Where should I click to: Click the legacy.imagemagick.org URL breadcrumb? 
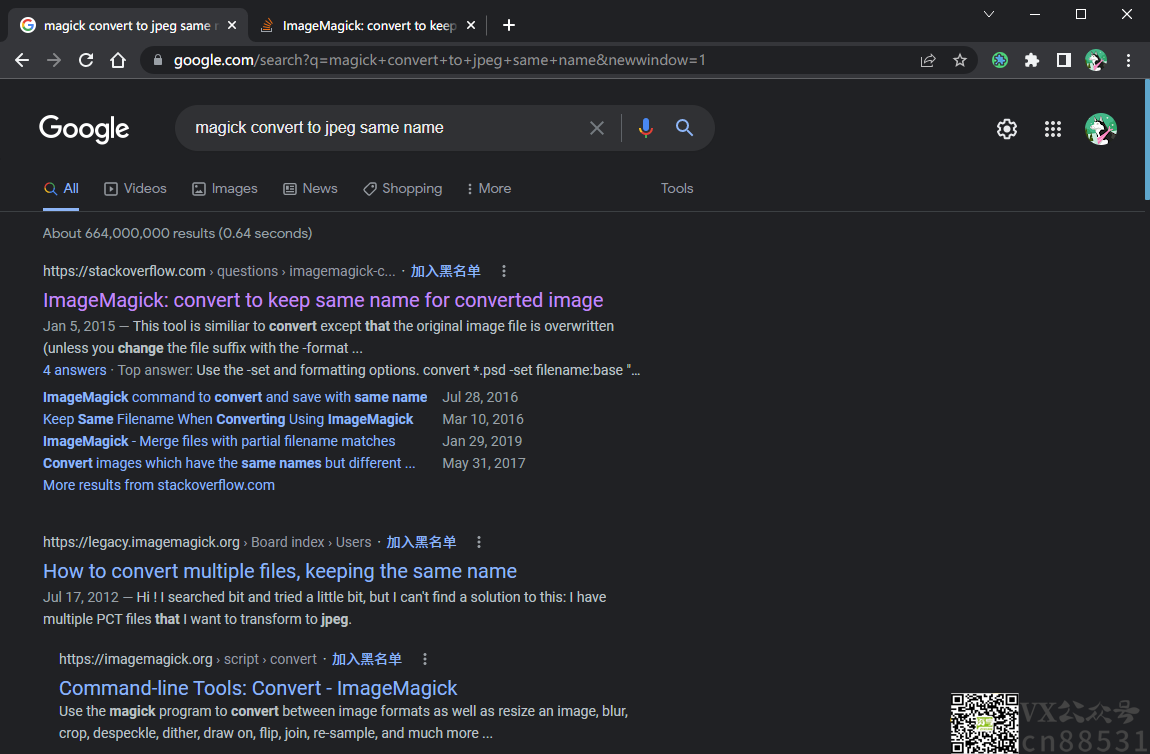(x=208, y=542)
